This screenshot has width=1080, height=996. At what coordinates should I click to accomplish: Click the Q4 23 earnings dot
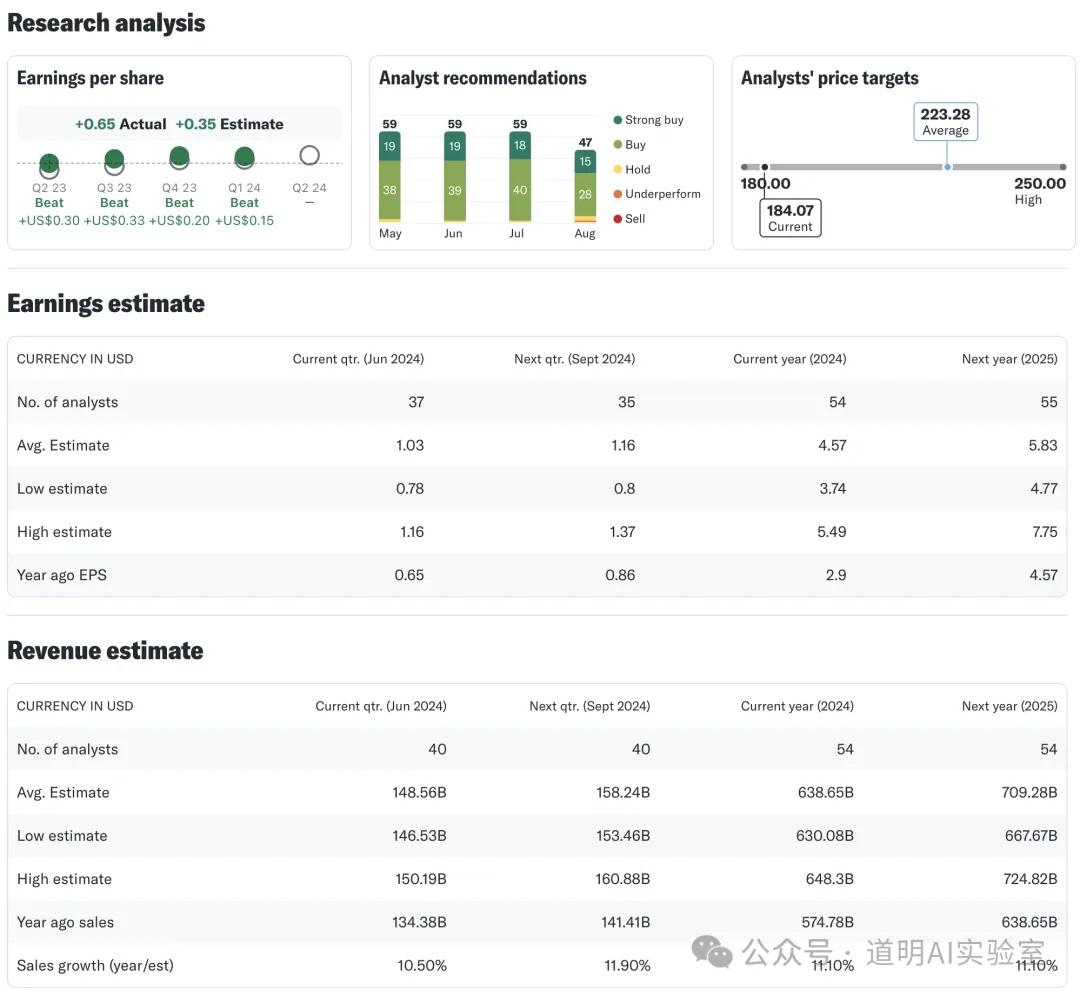pos(179,156)
